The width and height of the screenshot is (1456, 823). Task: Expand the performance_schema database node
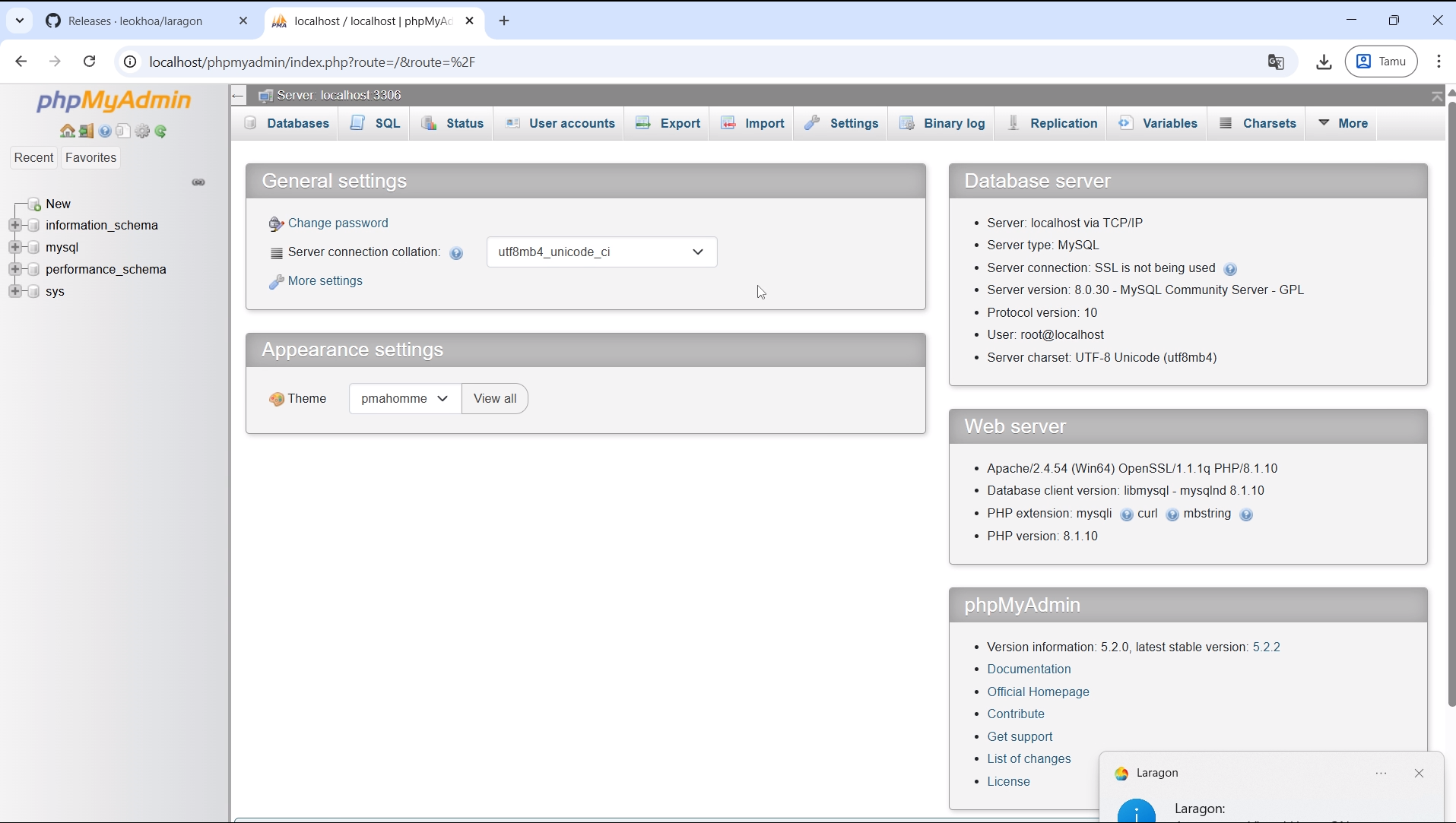[x=14, y=269]
